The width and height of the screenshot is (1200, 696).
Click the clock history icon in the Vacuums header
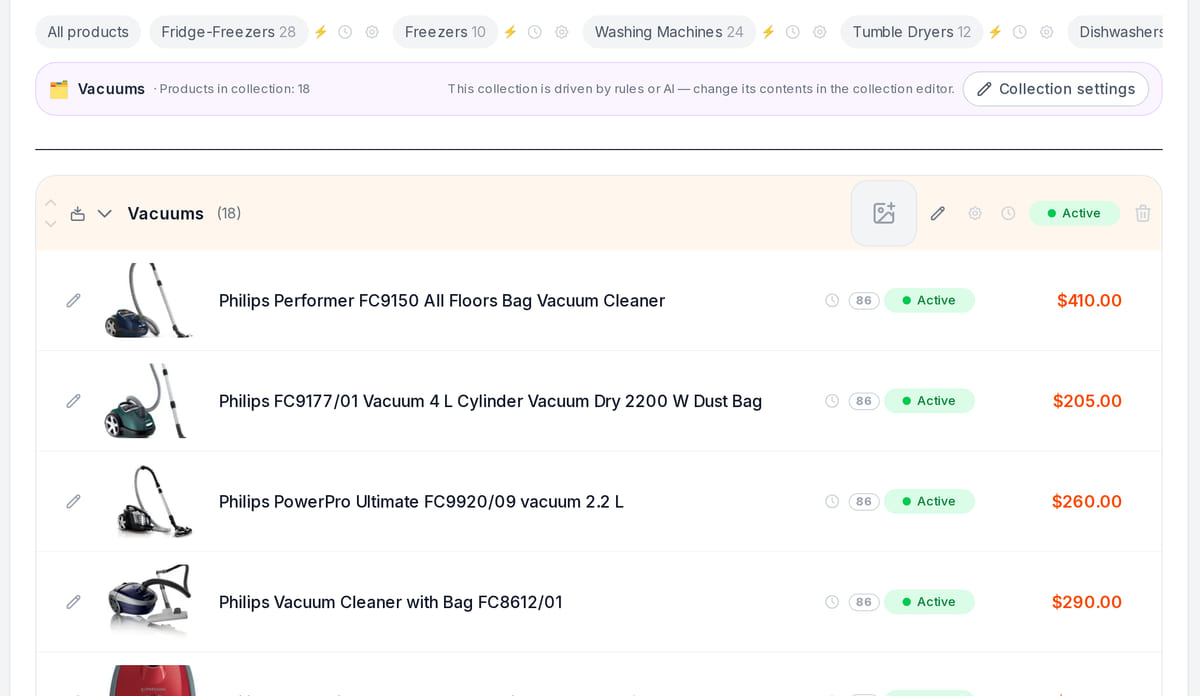click(x=1008, y=213)
